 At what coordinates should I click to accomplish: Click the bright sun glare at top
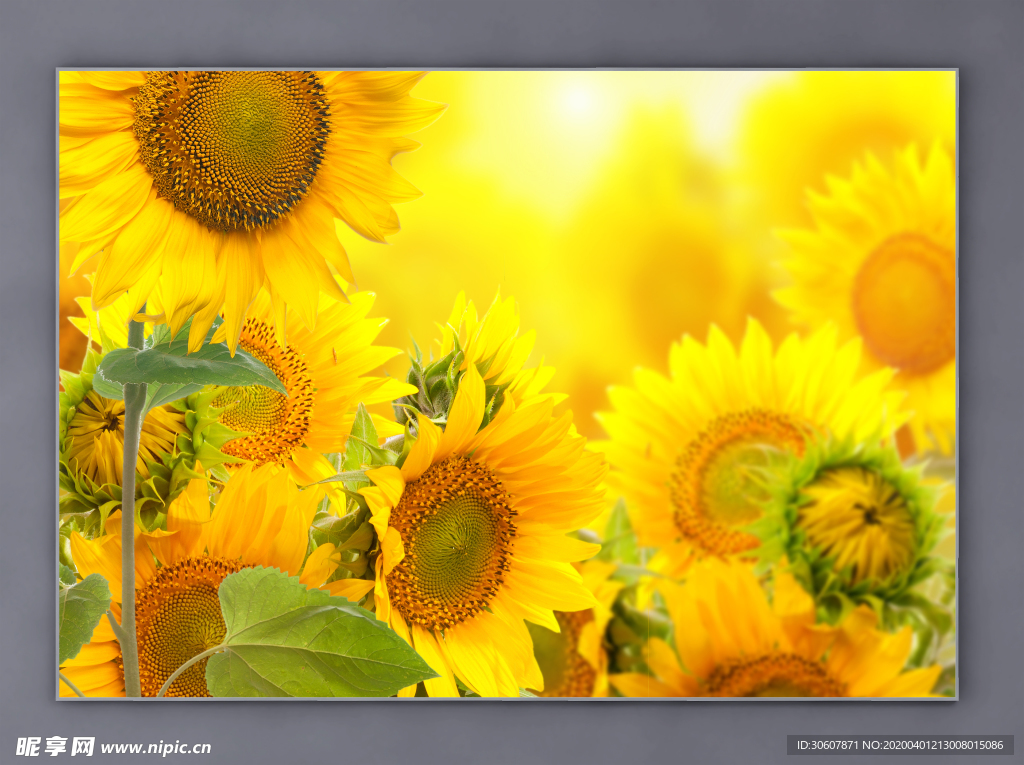578,100
